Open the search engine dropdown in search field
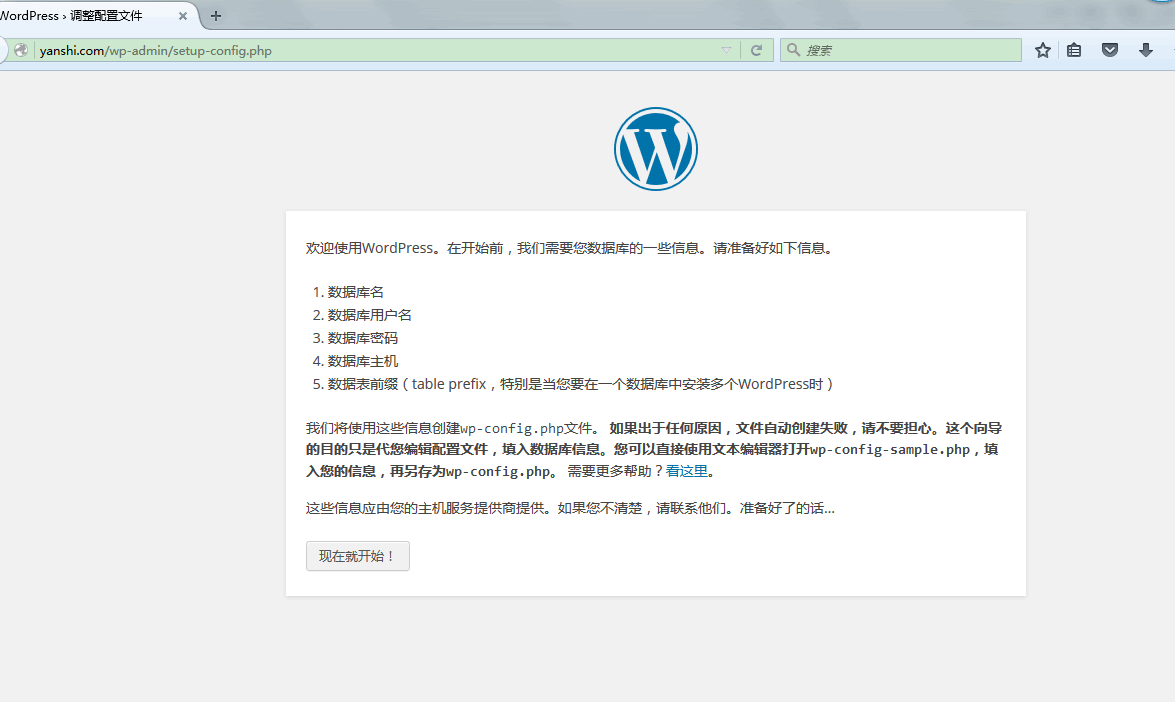This screenshot has height=702, width=1175. (x=792, y=49)
